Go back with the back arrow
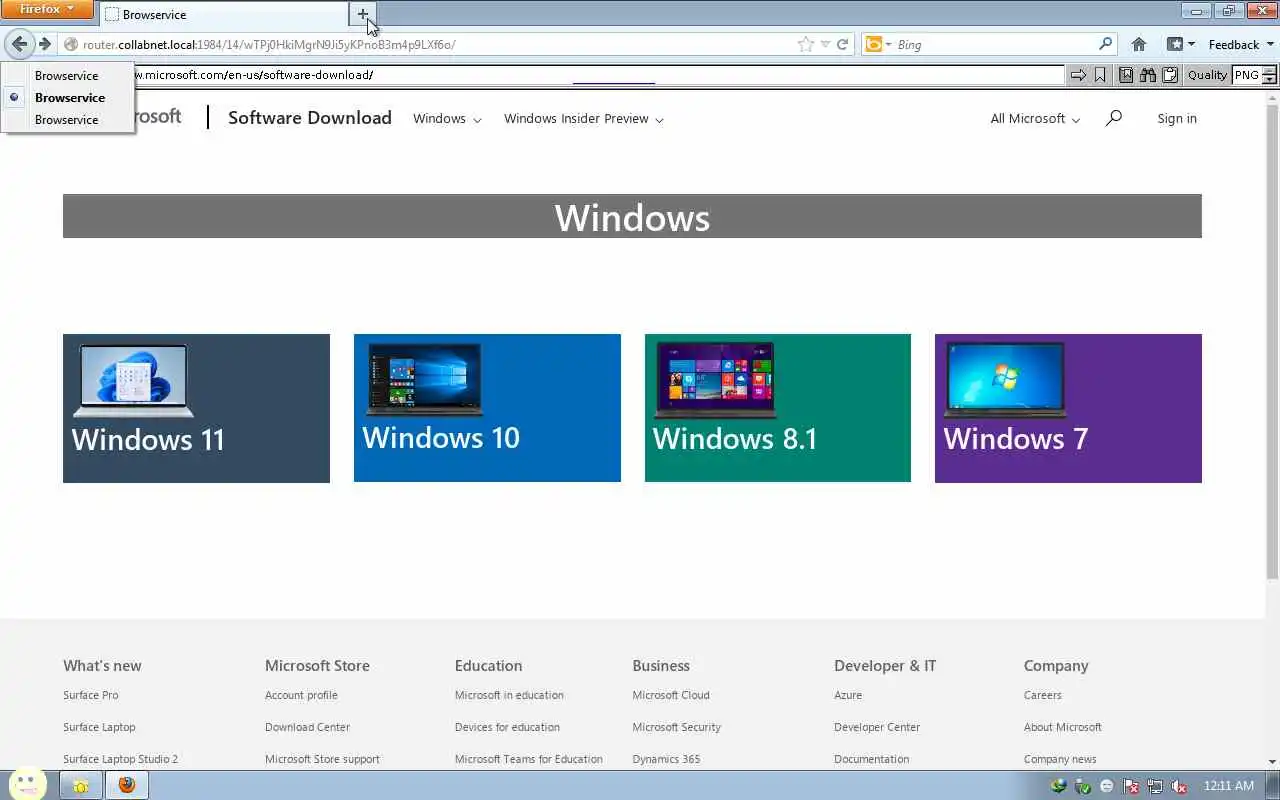Viewport: 1280px width, 800px height. coord(19,44)
